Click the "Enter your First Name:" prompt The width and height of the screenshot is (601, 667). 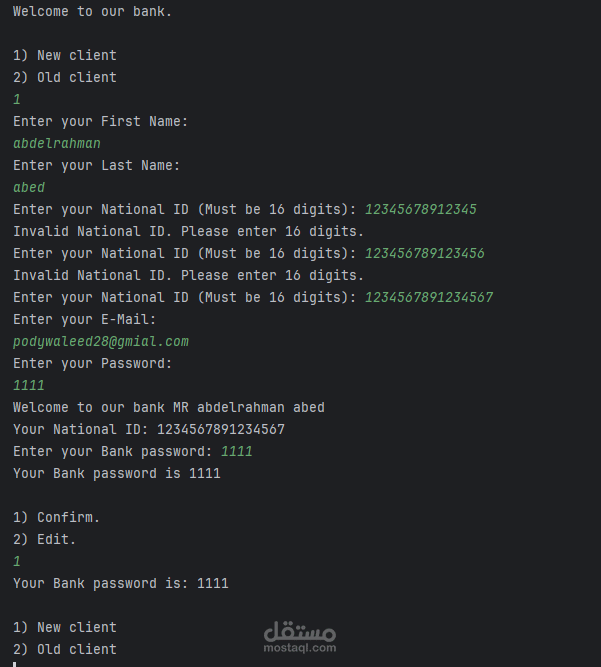[100, 121]
